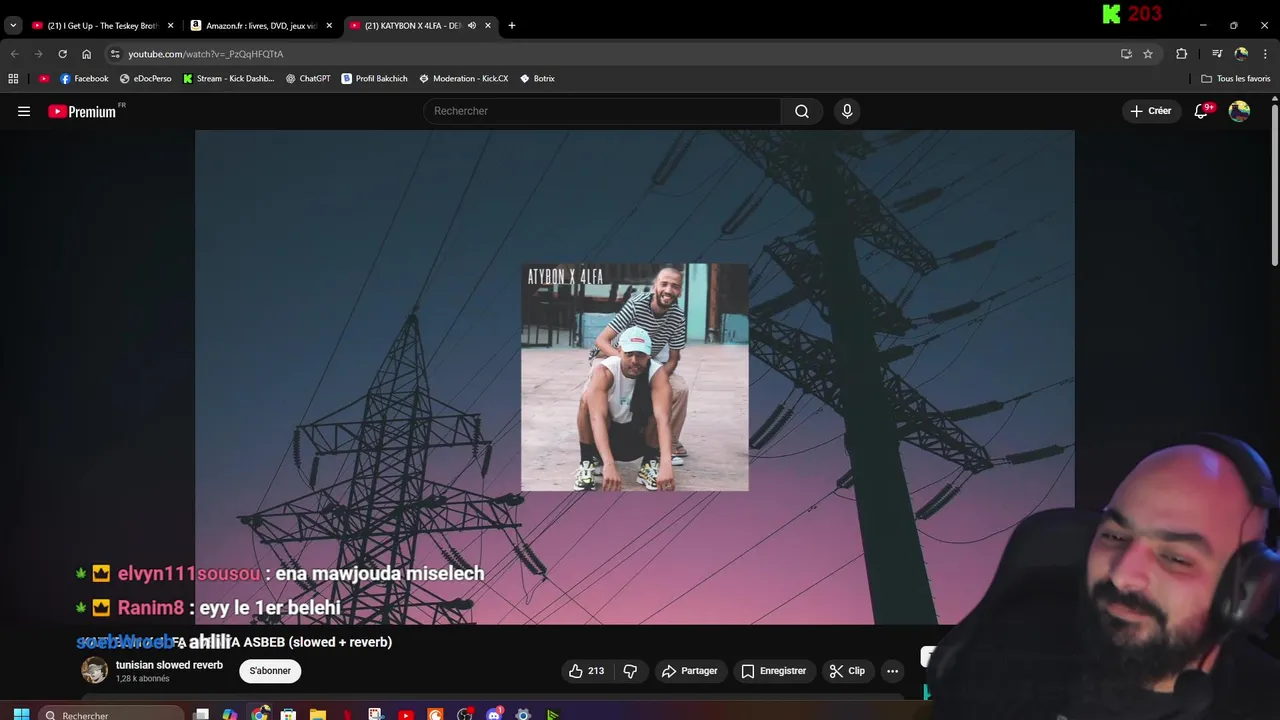Open apps grid in bookmarks bar
Viewport: 1280px width, 720px height.
(x=13, y=78)
